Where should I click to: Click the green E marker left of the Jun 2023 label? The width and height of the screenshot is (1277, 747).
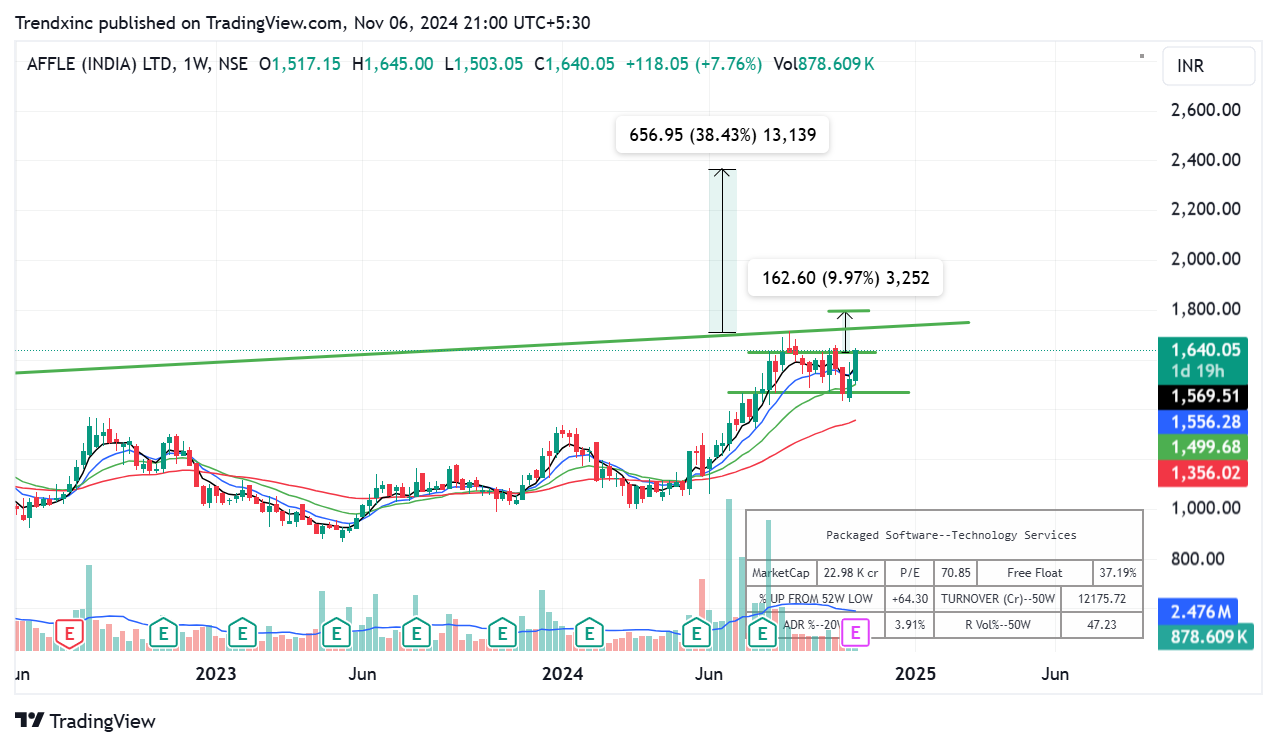point(337,633)
